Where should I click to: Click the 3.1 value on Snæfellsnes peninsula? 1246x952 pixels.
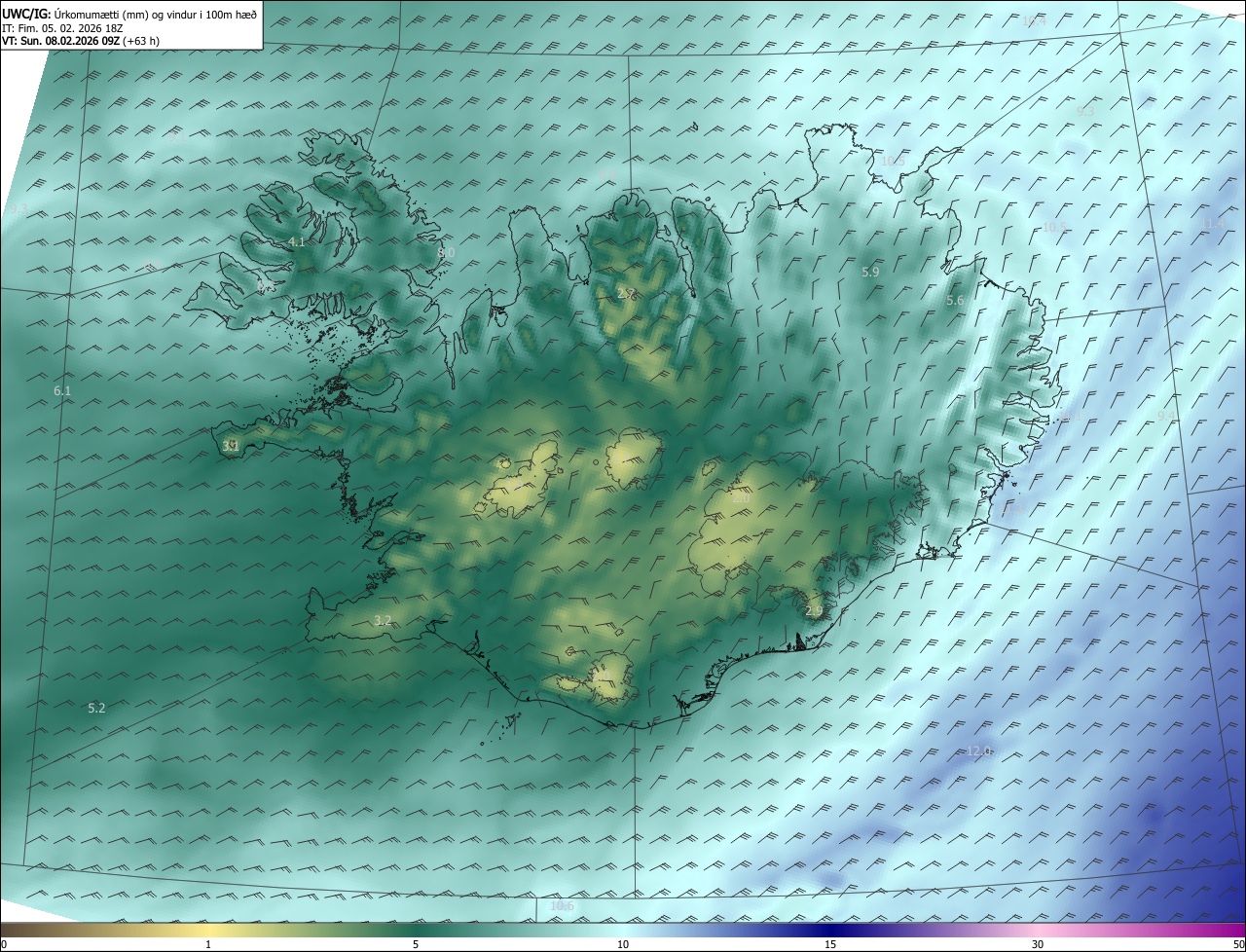click(231, 446)
